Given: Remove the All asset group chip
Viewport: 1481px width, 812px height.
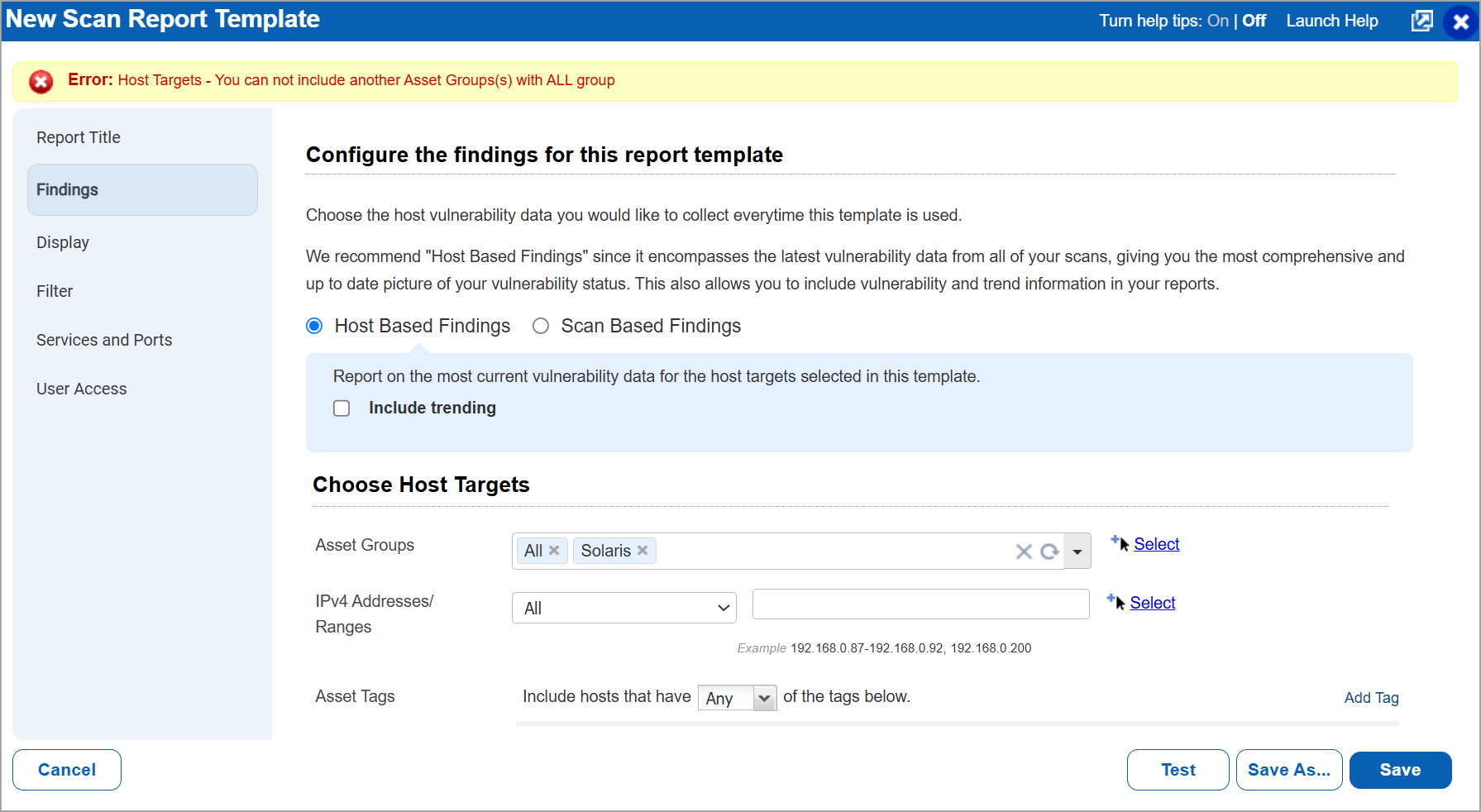Looking at the screenshot, I should click(x=554, y=550).
